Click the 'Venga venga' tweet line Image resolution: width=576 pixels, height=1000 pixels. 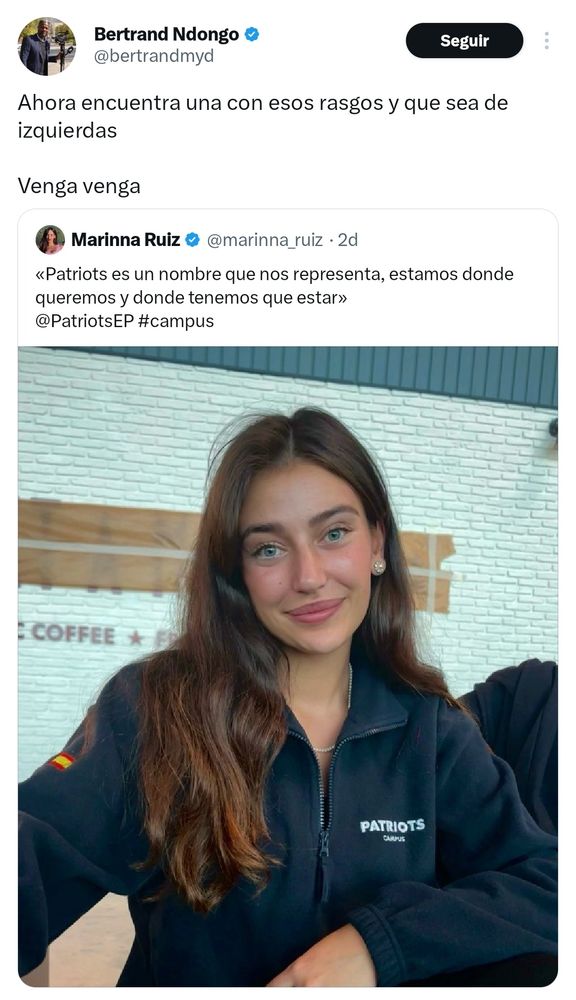79,186
